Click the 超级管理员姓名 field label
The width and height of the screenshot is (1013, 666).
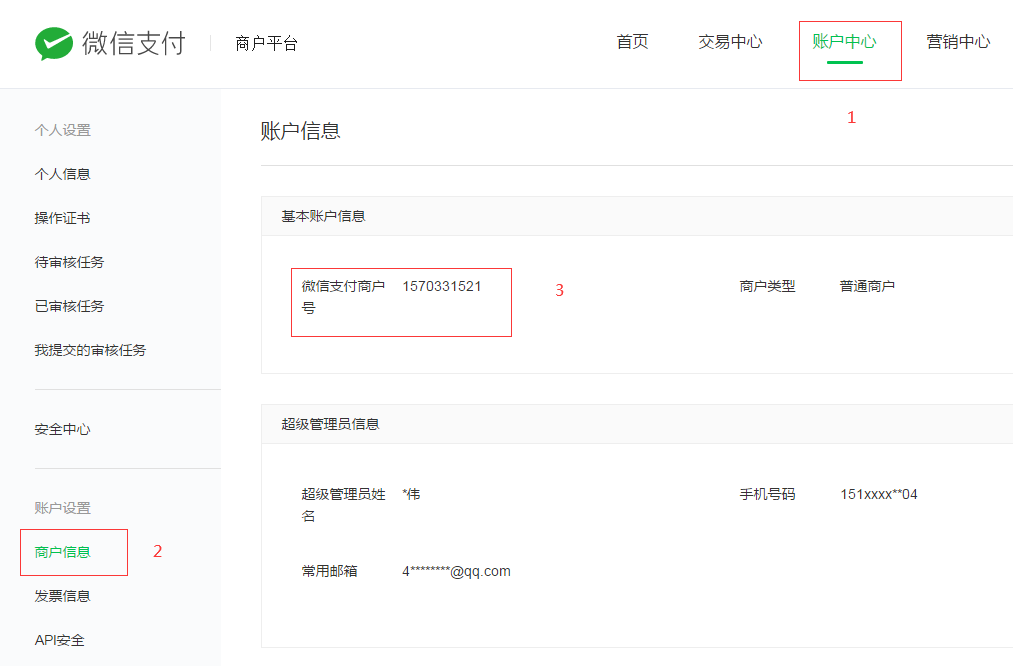click(x=344, y=505)
